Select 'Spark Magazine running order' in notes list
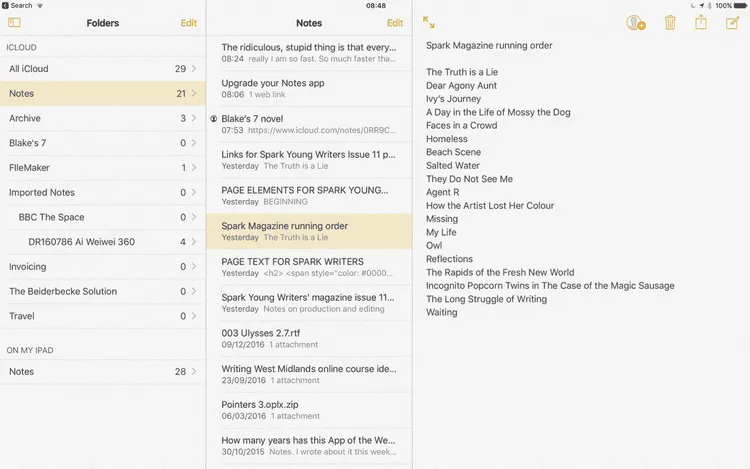This screenshot has width=750, height=469. [x=309, y=231]
